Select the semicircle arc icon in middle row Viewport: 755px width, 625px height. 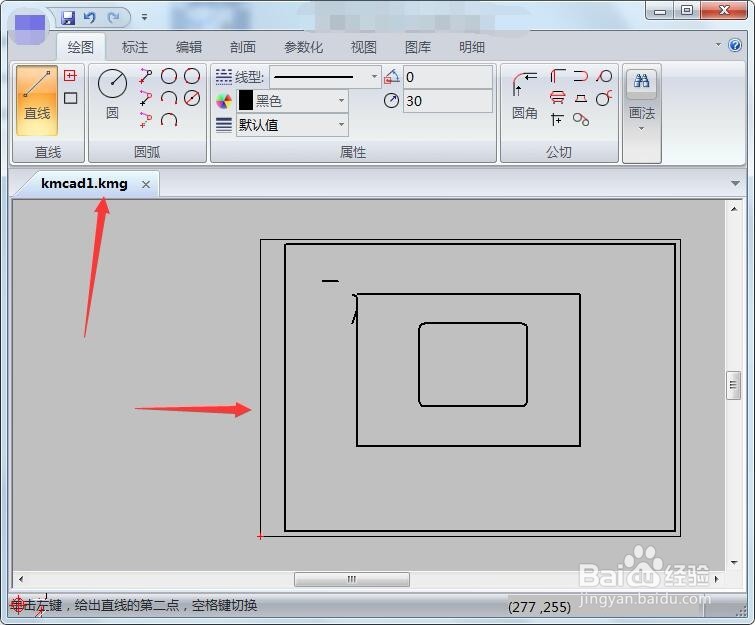[x=169, y=98]
